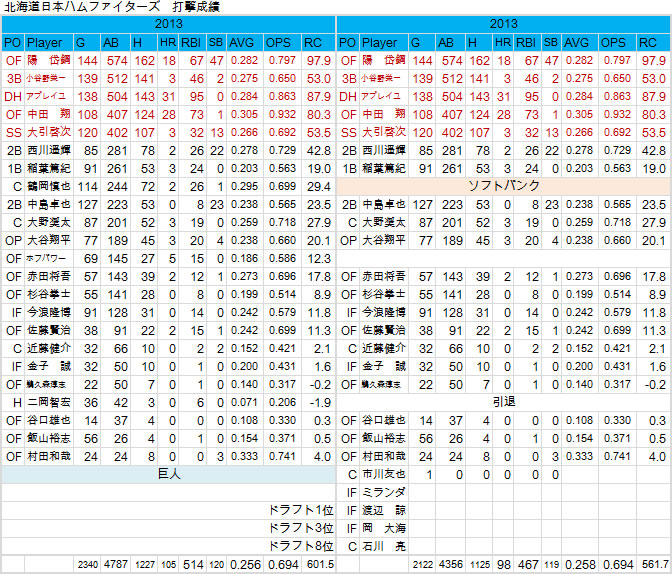Click the total stolen bases value 120
The image size is (672, 574).
tap(216, 565)
